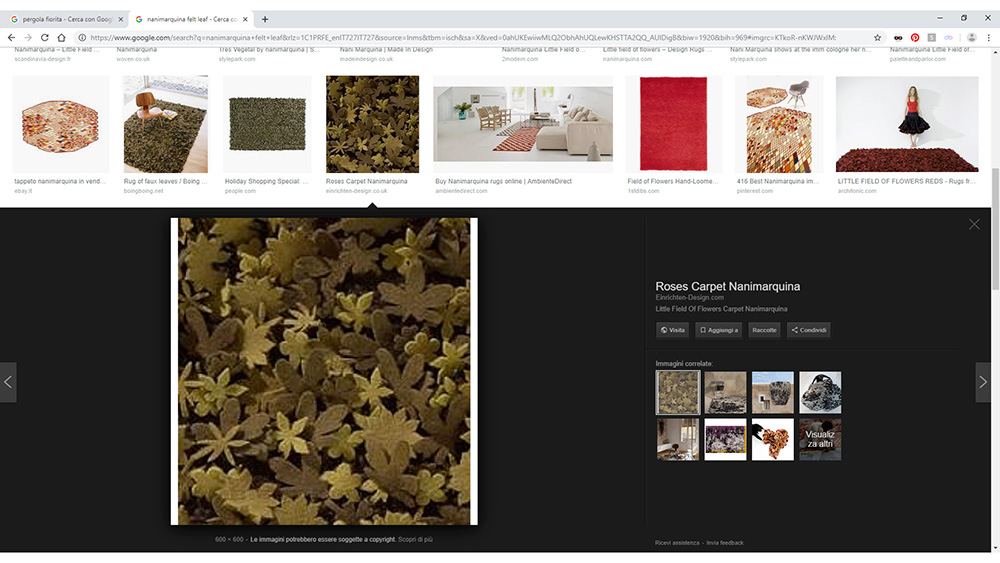Select the nanimarquina felt leaf tab
Image resolution: width=1000 pixels, height=563 pixels.
191,19
